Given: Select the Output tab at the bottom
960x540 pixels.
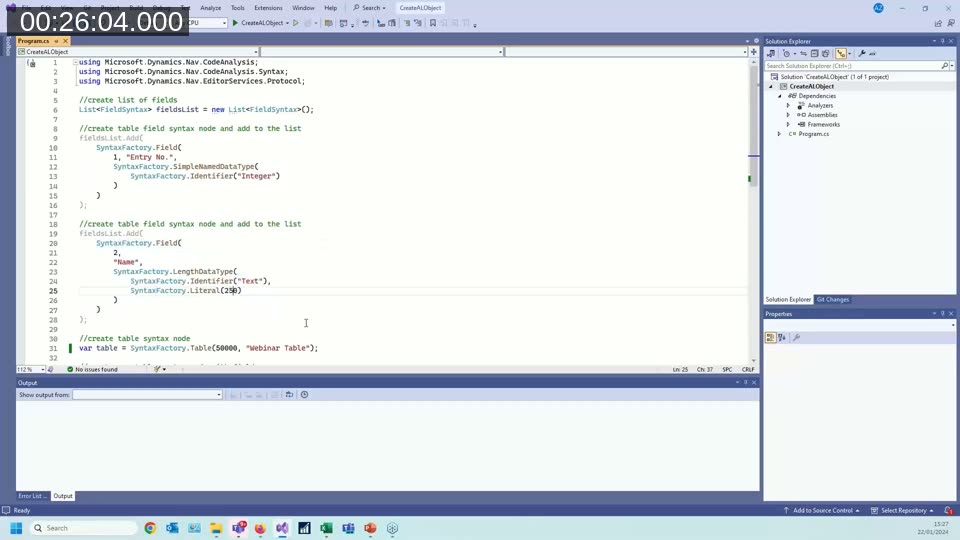Looking at the screenshot, I should (x=62, y=496).
